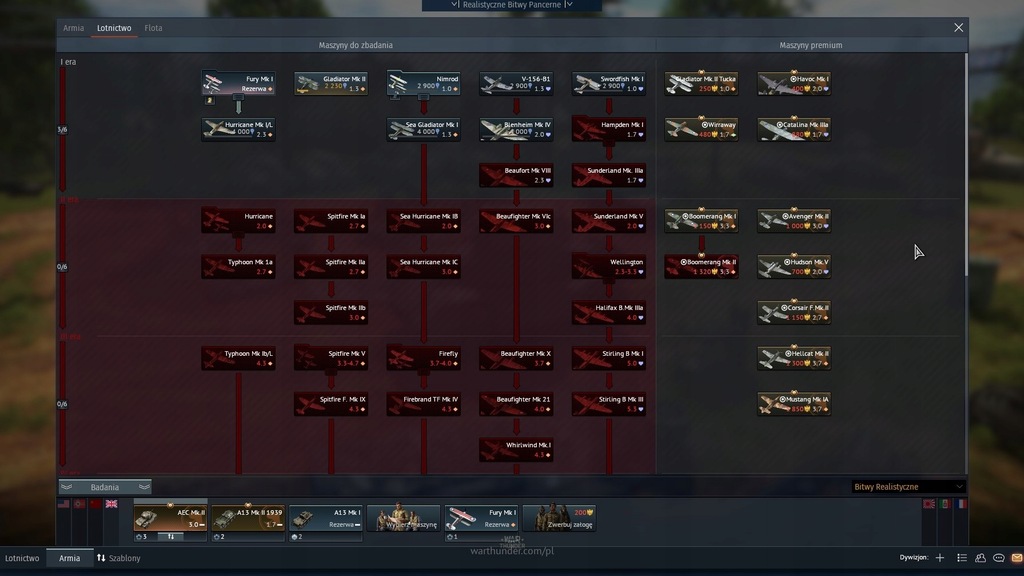The height and width of the screenshot is (576, 1024).
Task: Select the premium Boomerang Mk I tile
Action: pos(701,221)
